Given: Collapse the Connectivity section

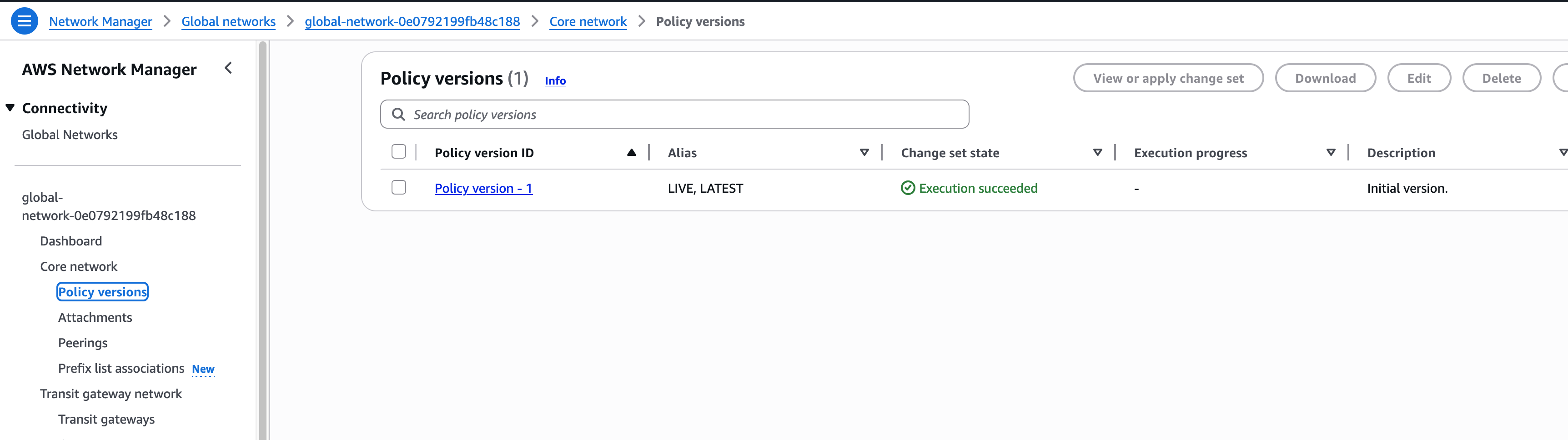Looking at the screenshot, I should pos(10,108).
